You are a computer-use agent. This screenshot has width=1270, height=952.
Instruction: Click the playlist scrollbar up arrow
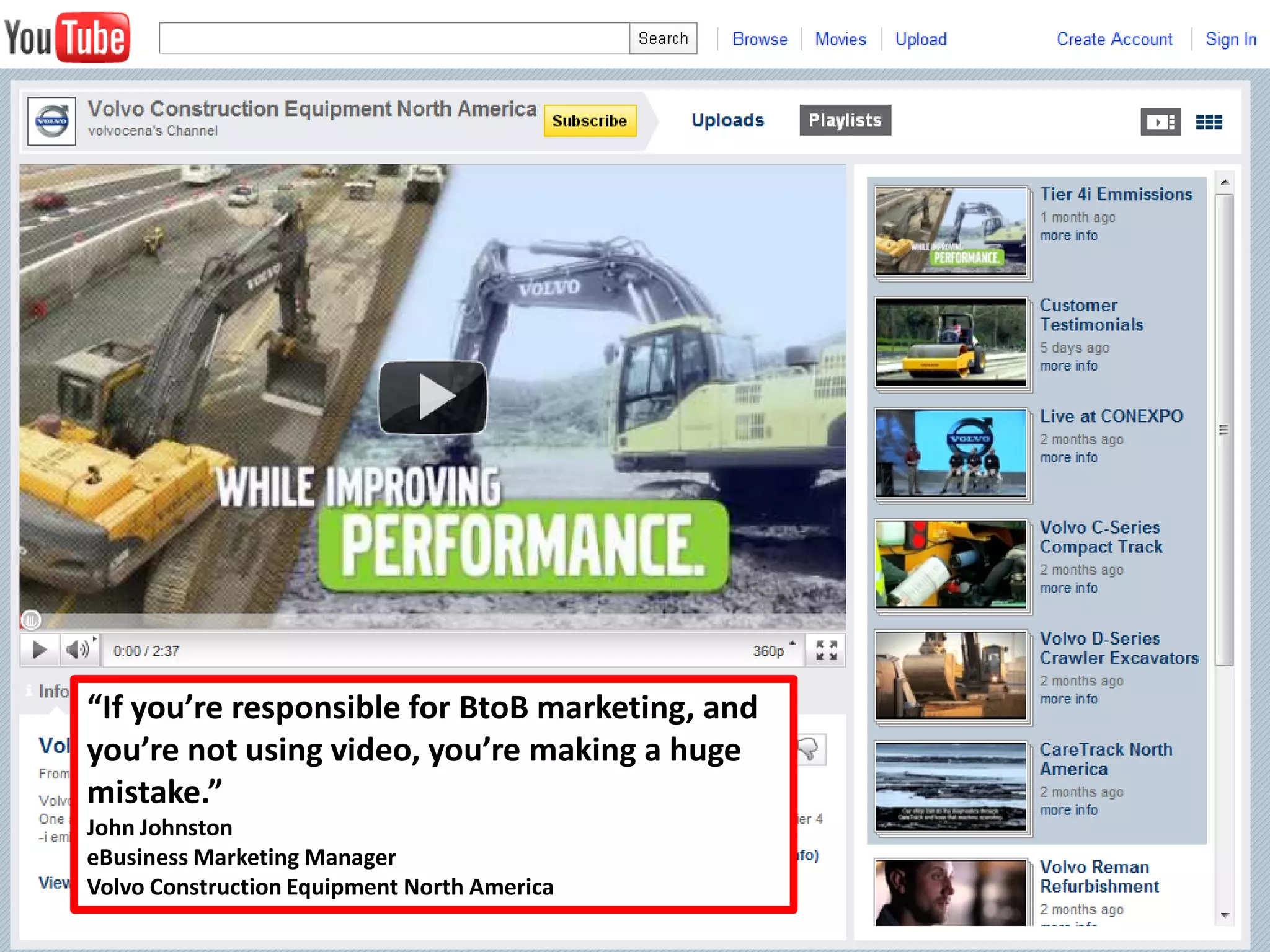click(x=1225, y=182)
